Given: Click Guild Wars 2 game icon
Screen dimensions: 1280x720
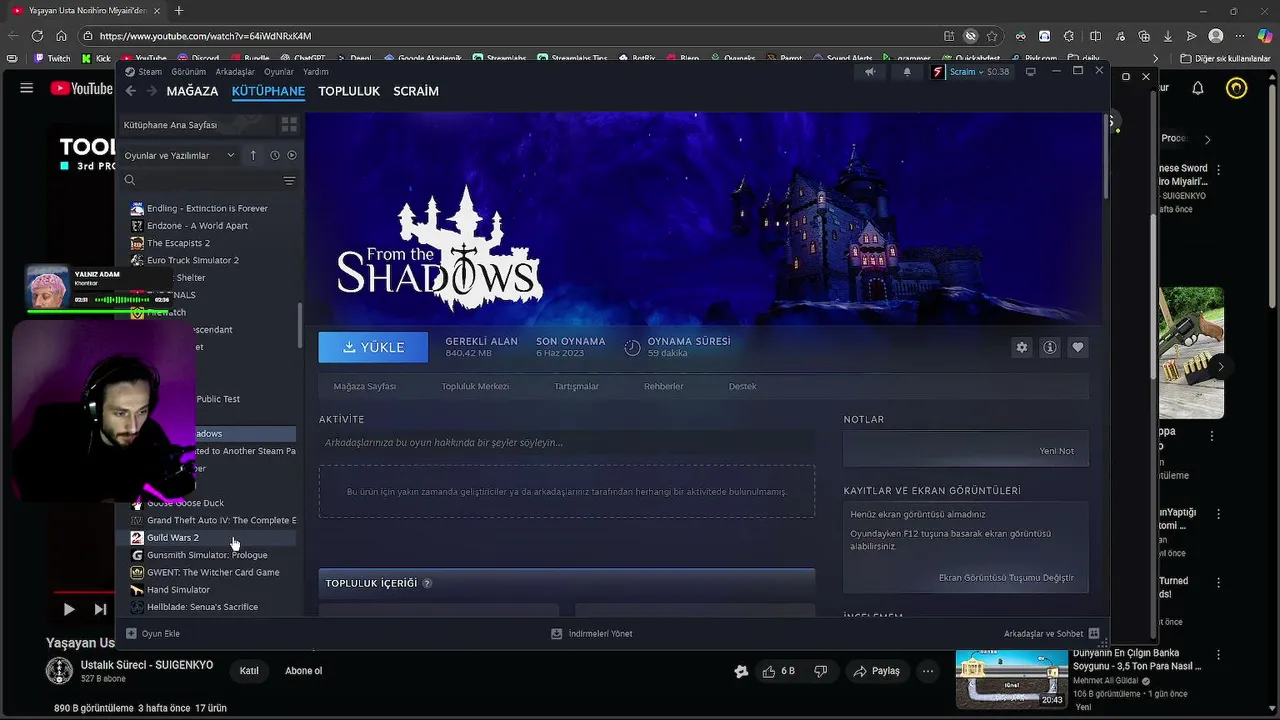Looking at the screenshot, I should click(x=137, y=538).
